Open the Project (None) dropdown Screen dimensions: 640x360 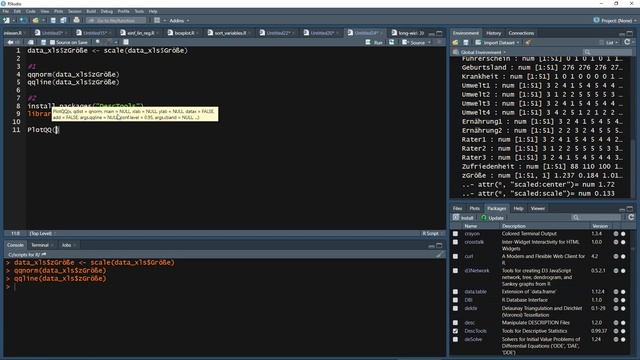click(615, 20)
